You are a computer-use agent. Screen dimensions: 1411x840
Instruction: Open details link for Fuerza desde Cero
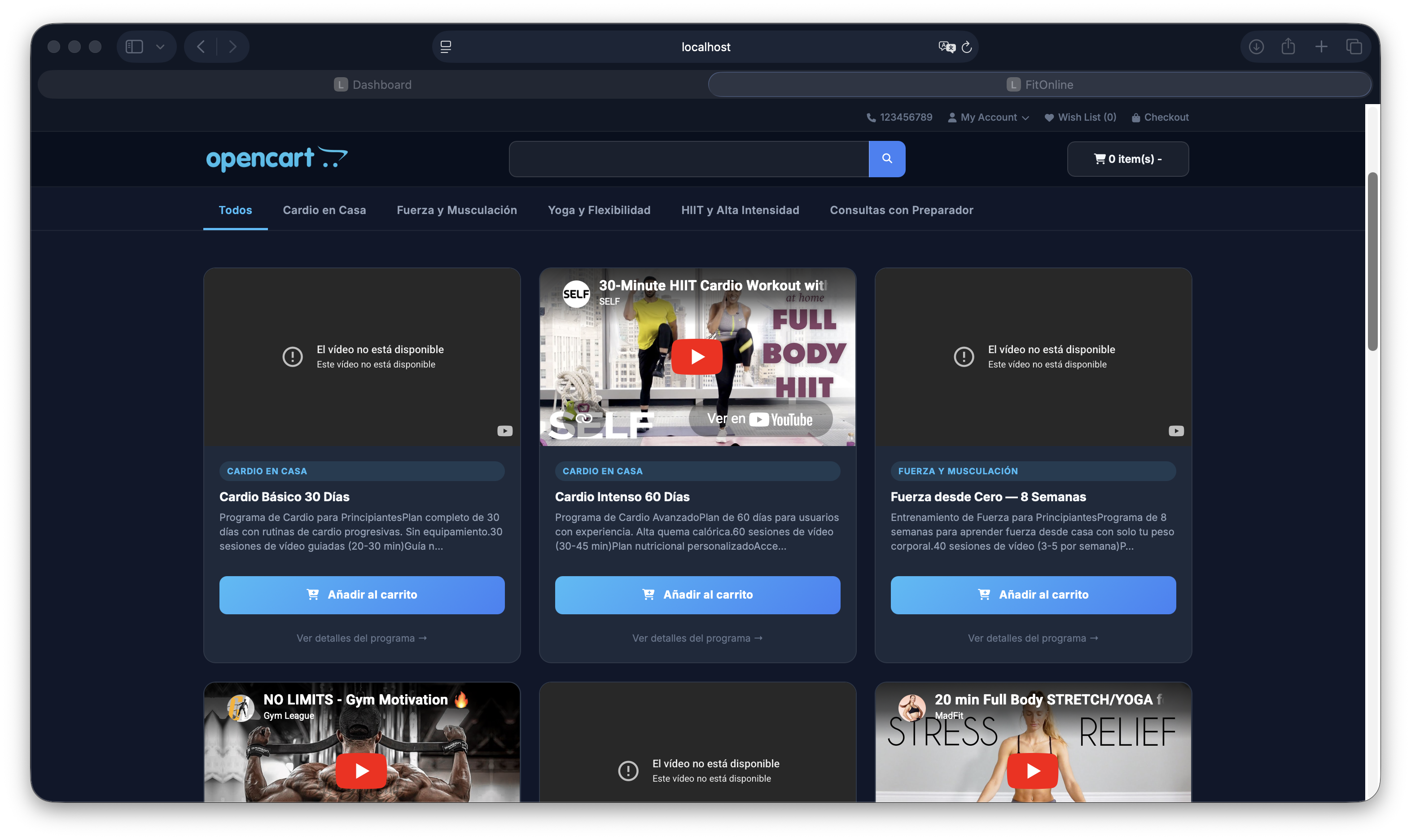pos(1032,638)
